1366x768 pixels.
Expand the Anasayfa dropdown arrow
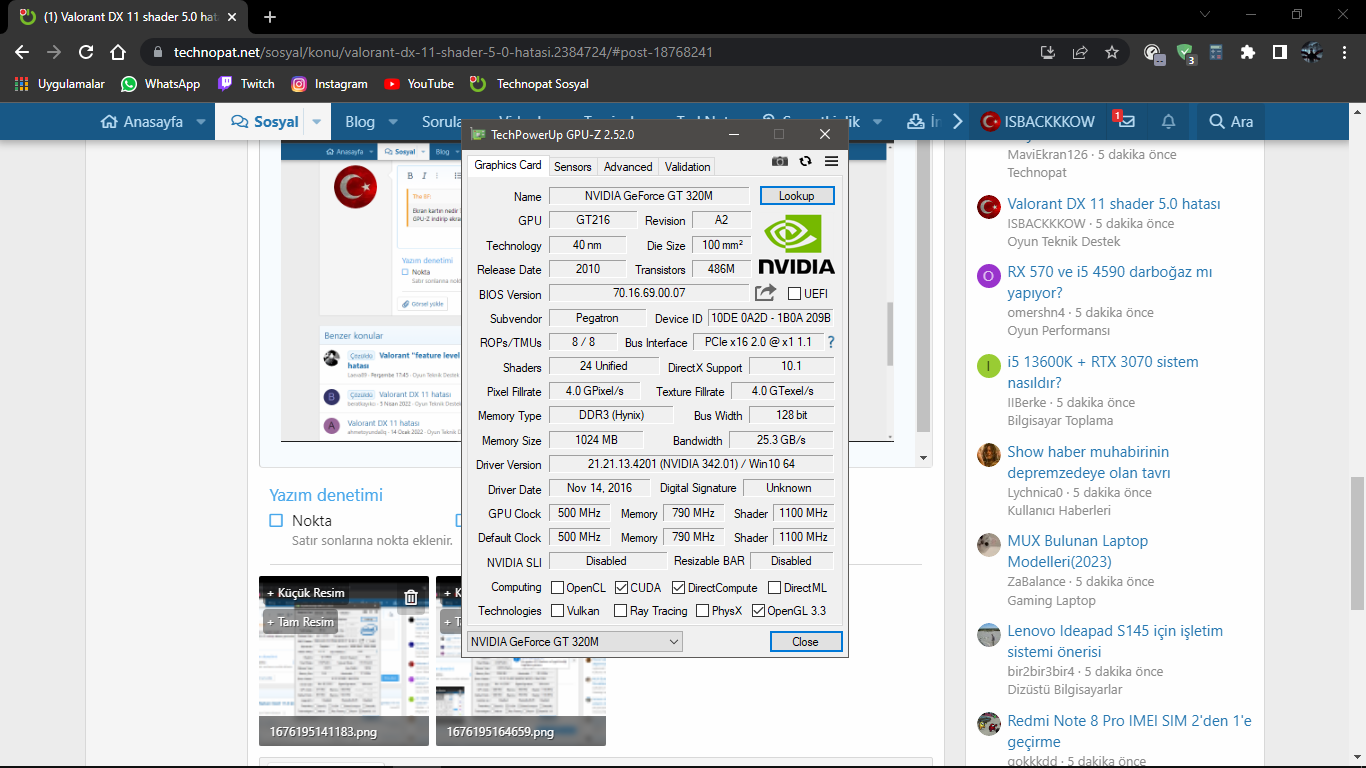(201, 122)
